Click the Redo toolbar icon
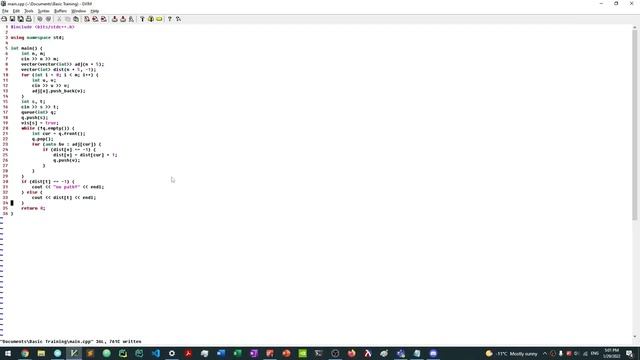640x360 pixels. pos(49,19)
